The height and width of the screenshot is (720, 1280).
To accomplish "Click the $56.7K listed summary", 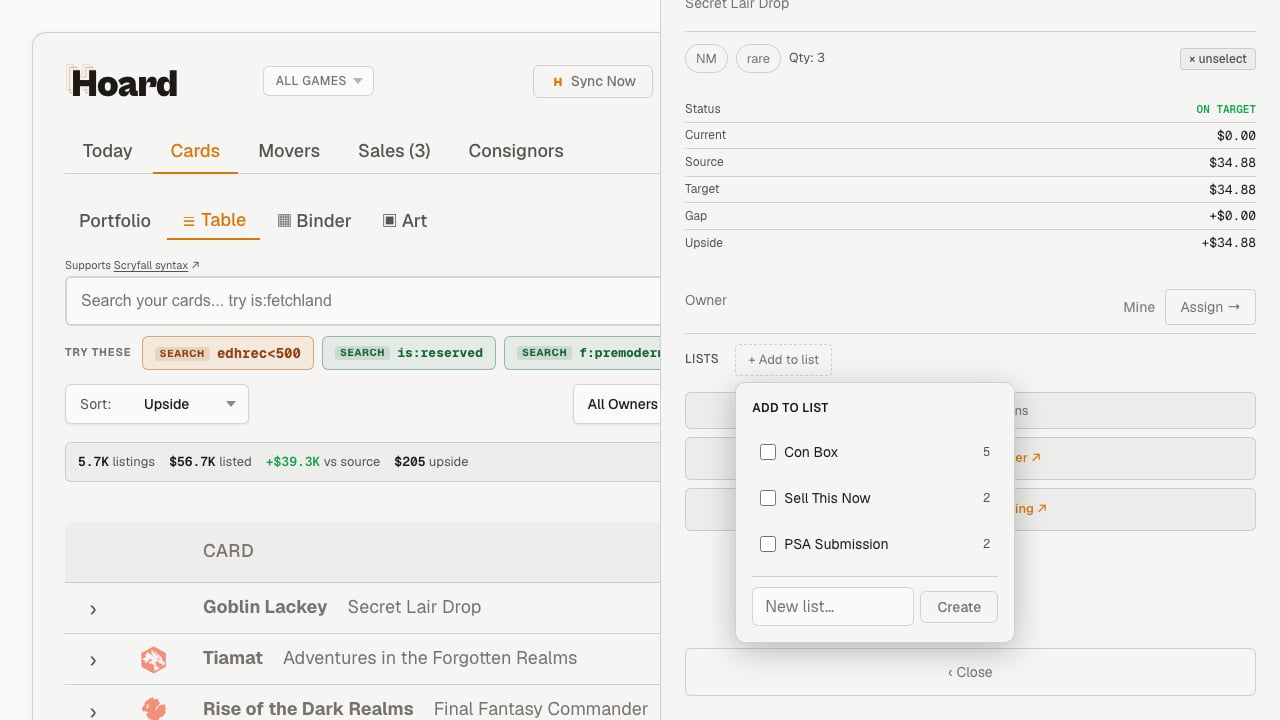I will click(210, 462).
